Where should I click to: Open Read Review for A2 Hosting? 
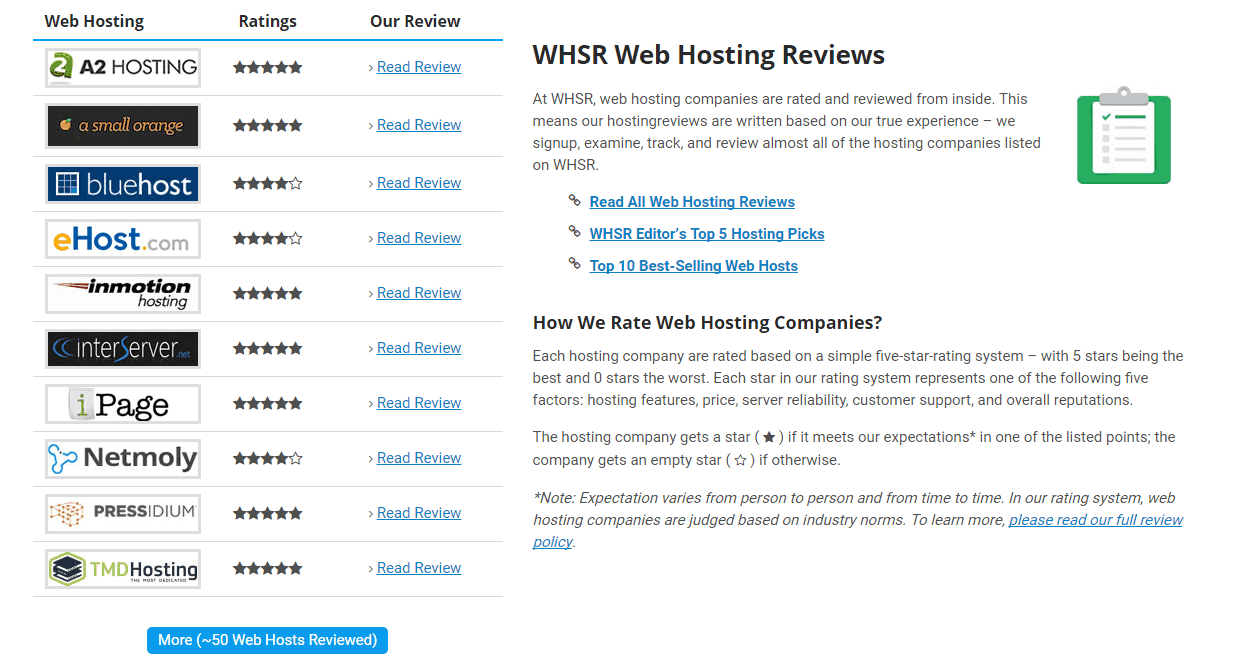coord(419,67)
